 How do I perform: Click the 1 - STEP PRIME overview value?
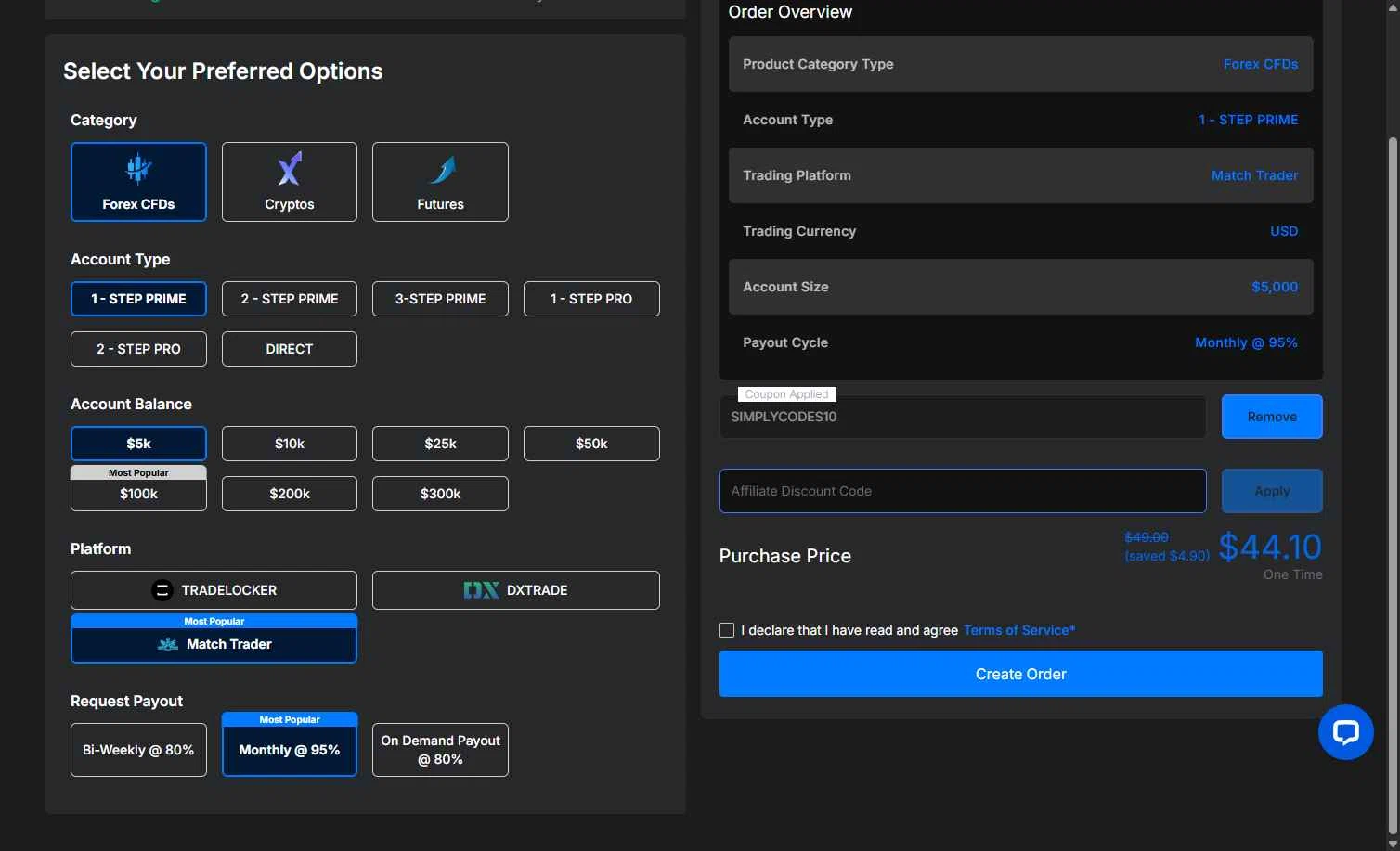point(1248,120)
